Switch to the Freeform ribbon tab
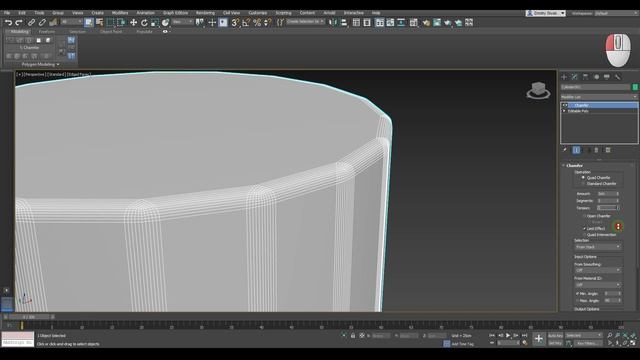The width and height of the screenshot is (640, 360). (47, 31)
